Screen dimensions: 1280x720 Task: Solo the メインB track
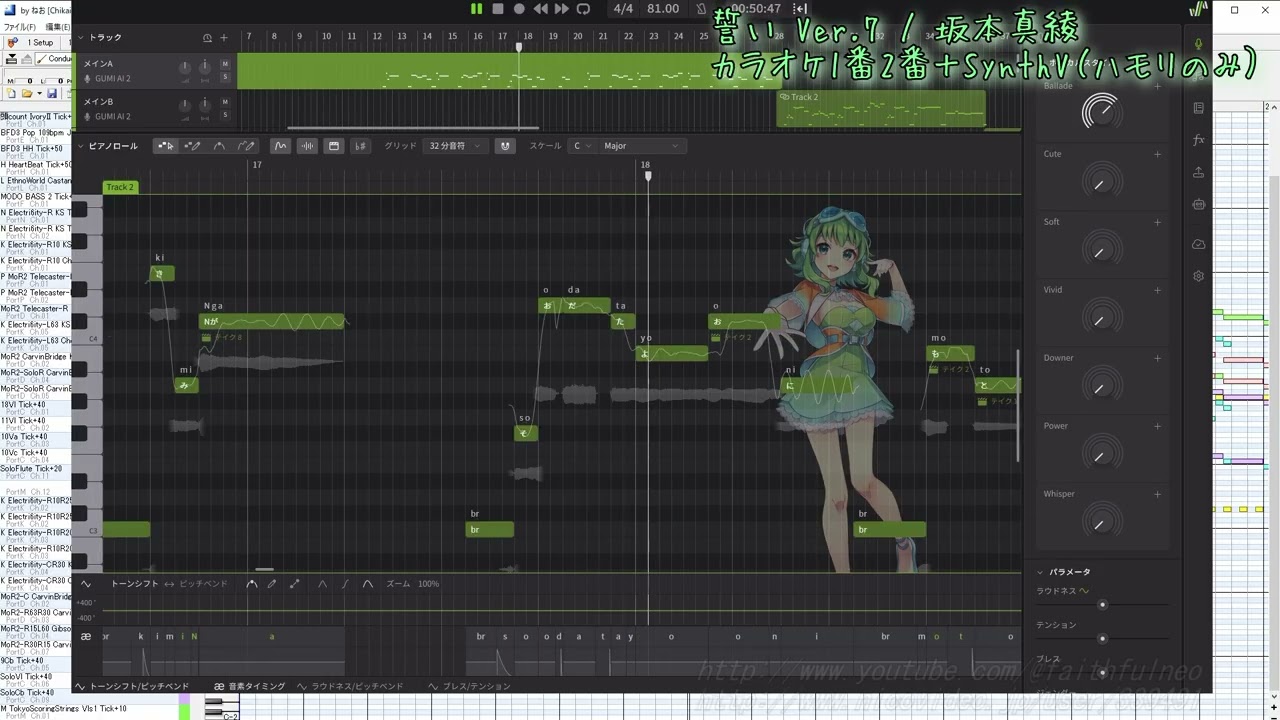tap(226, 115)
